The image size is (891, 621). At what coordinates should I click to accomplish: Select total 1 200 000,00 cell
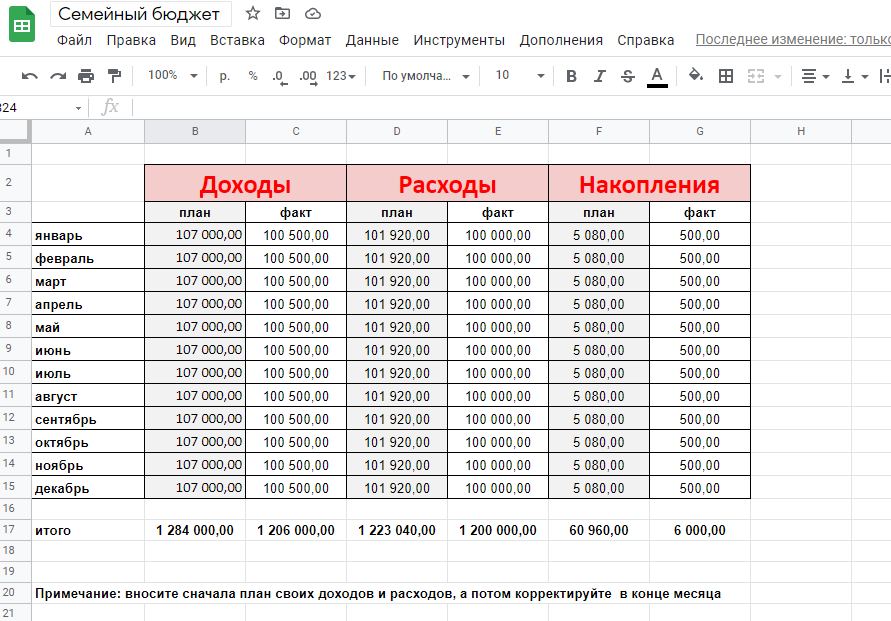click(498, 530)
